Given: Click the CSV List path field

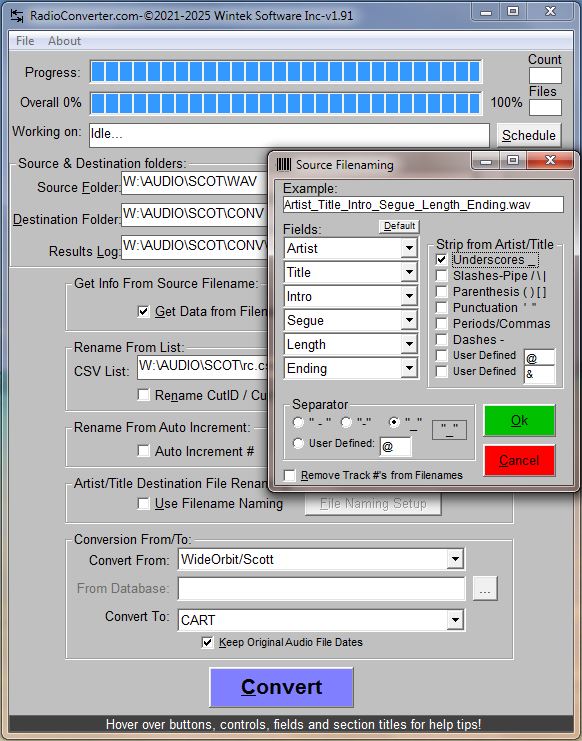Looking at the screenshot, I should point(202,367).
